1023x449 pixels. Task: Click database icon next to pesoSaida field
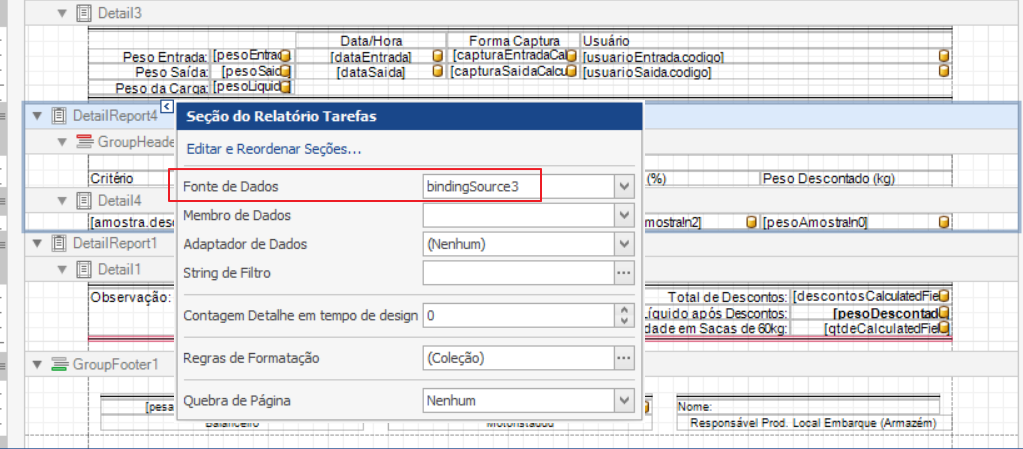[285, 70]
